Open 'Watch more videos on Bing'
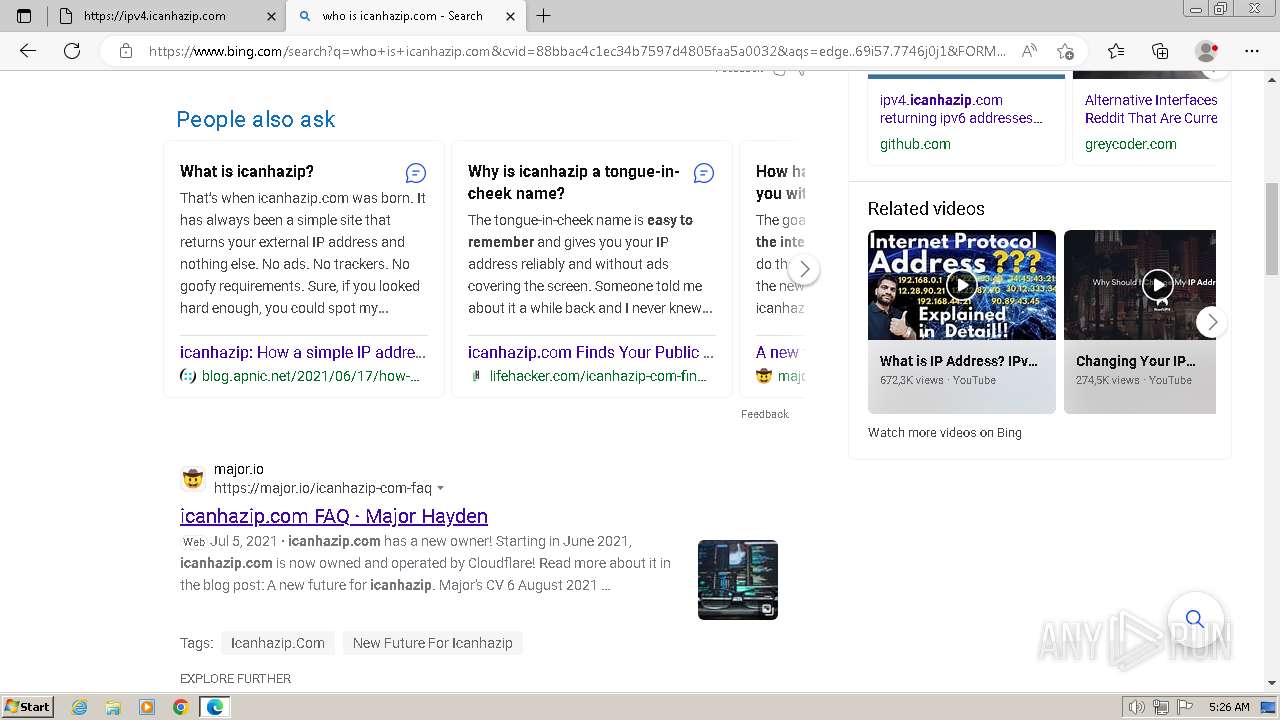Screen dimensions: 1280x720 tap(945, 433)
